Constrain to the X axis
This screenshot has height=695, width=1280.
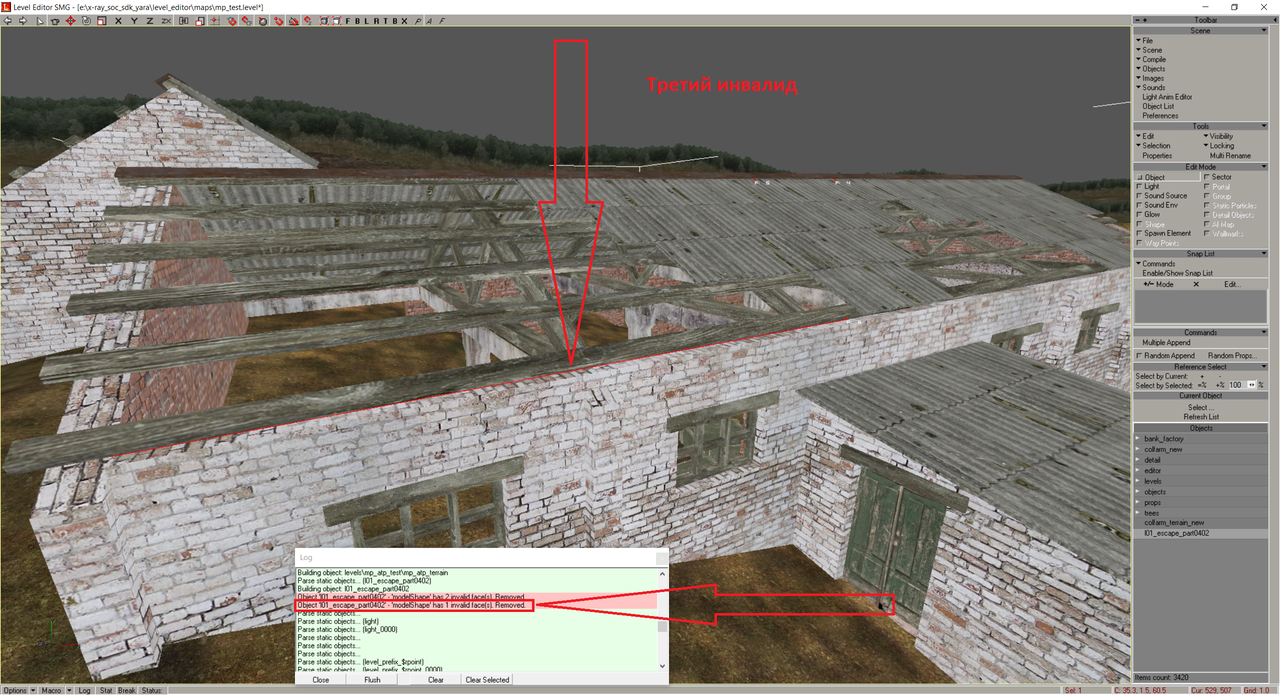[x=119, y=20]
